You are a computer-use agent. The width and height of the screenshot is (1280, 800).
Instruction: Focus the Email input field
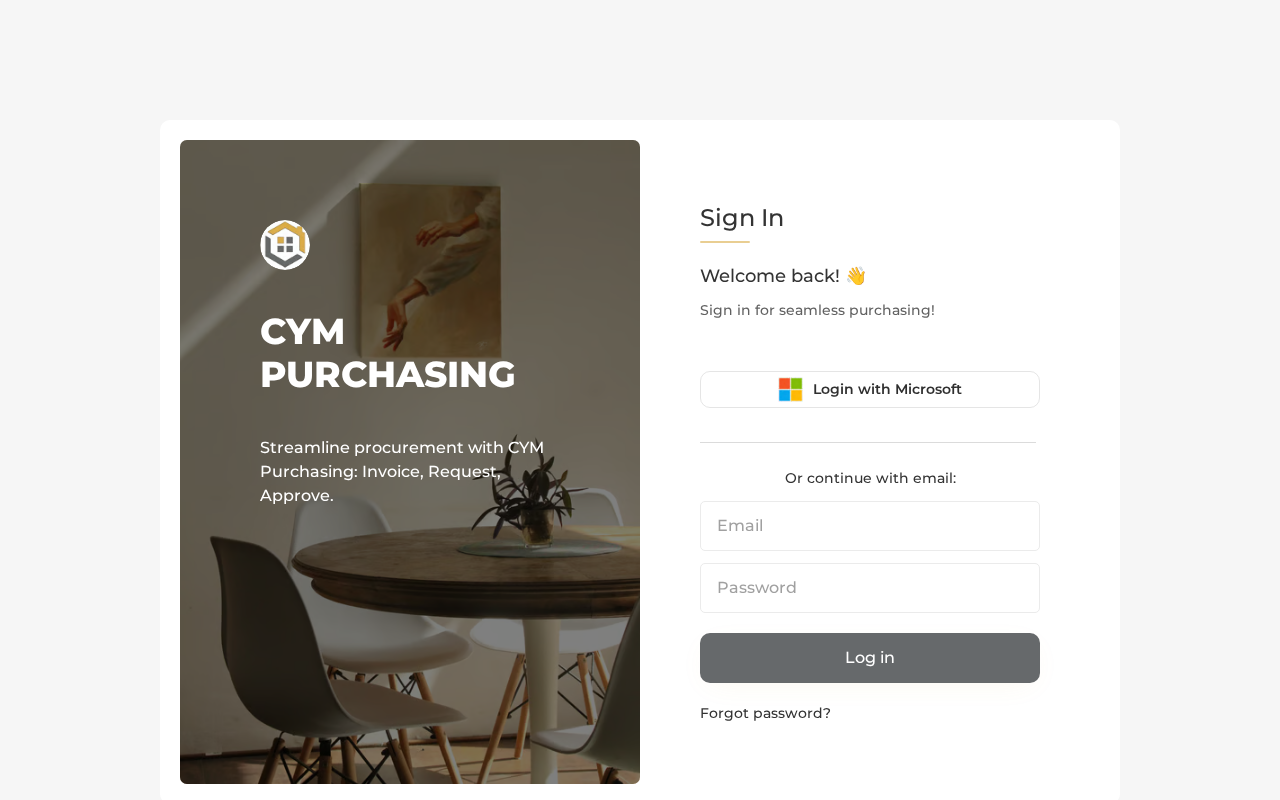pyautogui.click(x=870, y=526)
